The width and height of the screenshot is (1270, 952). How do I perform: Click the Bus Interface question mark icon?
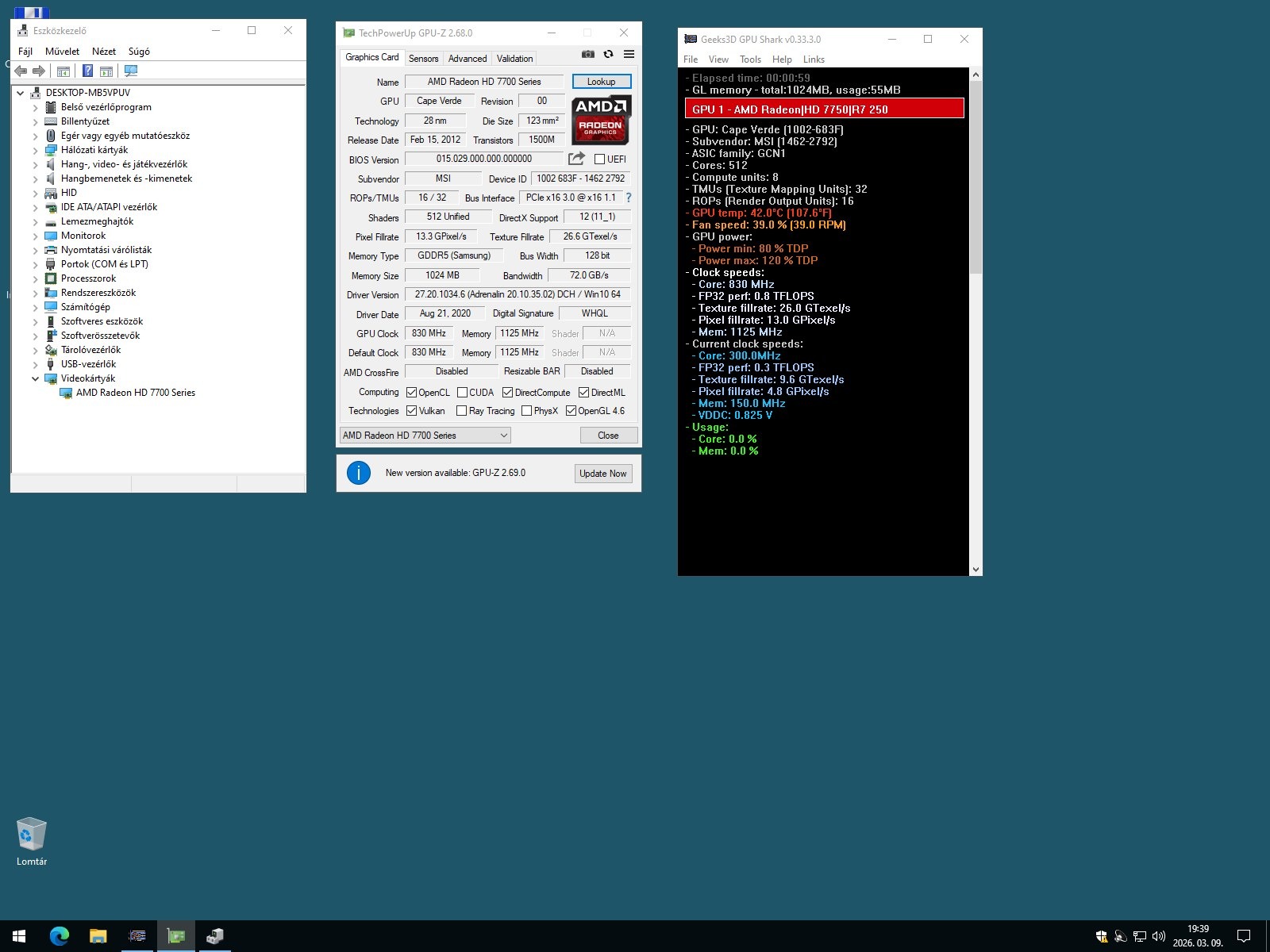629,198
